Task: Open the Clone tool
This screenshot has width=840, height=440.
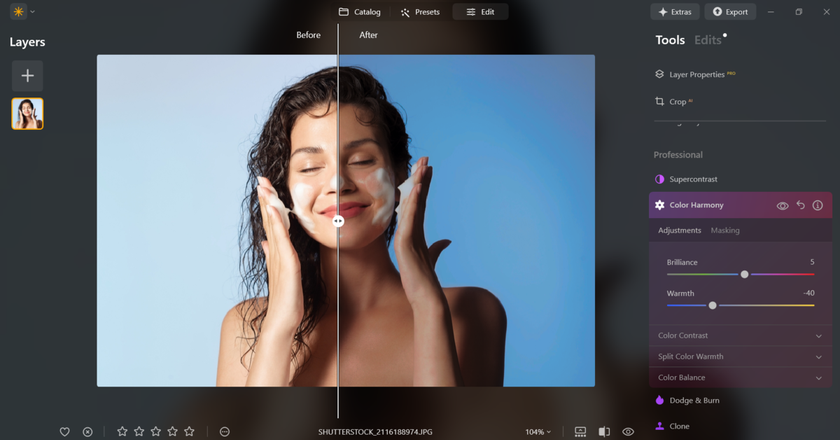Action: pyautogui.click(x=672, y=426)
